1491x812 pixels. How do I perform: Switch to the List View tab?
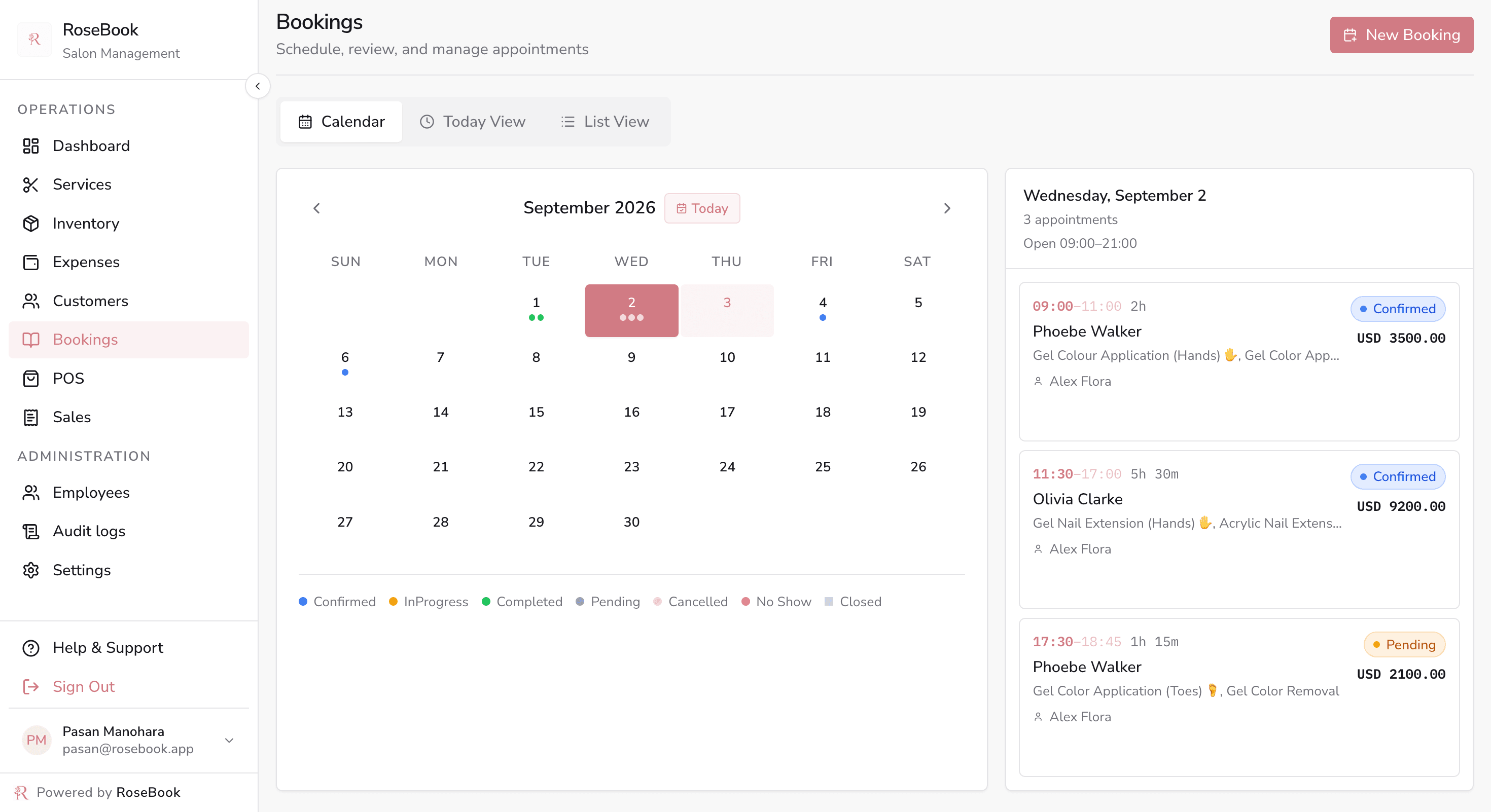(605, 122)
